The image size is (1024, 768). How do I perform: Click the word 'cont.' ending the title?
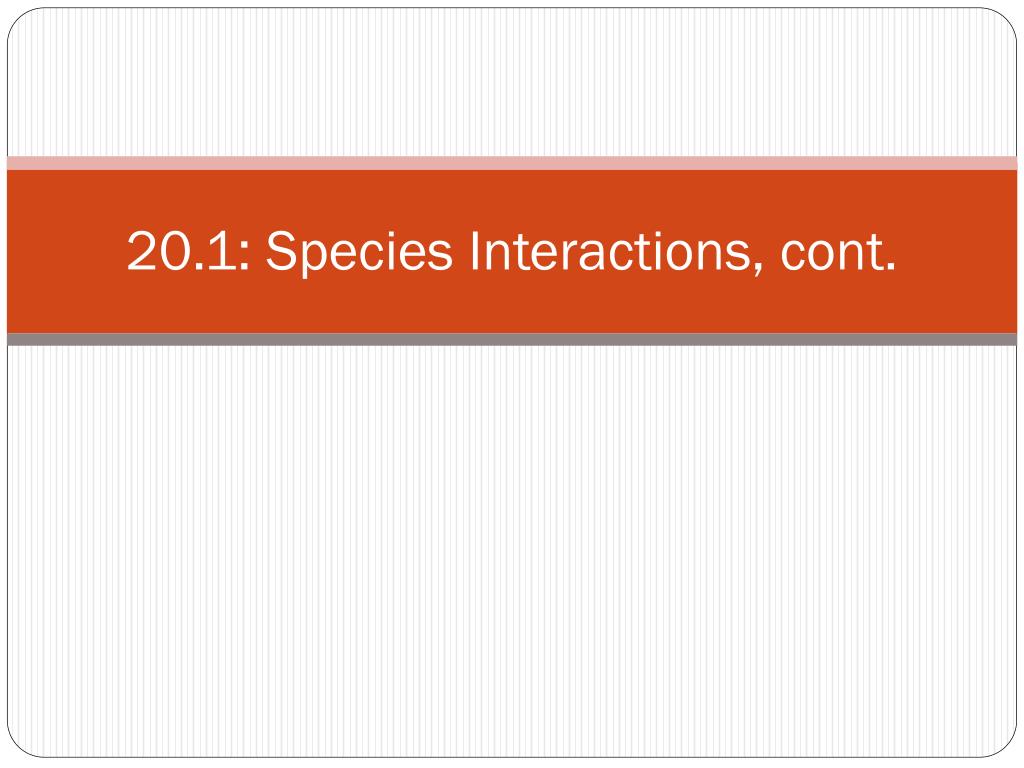click(x=839, y=252)
